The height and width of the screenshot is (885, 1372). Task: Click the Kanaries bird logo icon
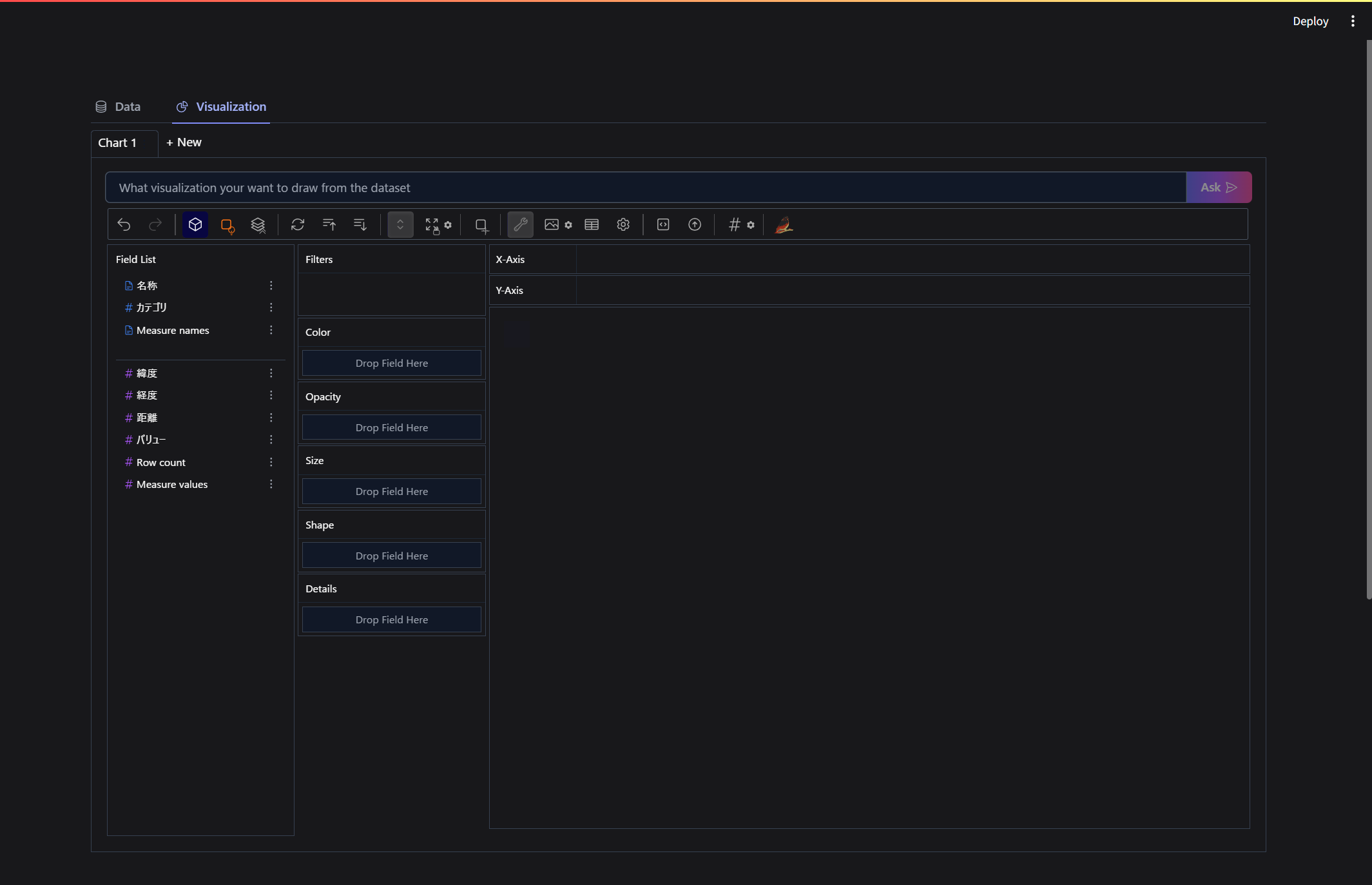(783, 224)
